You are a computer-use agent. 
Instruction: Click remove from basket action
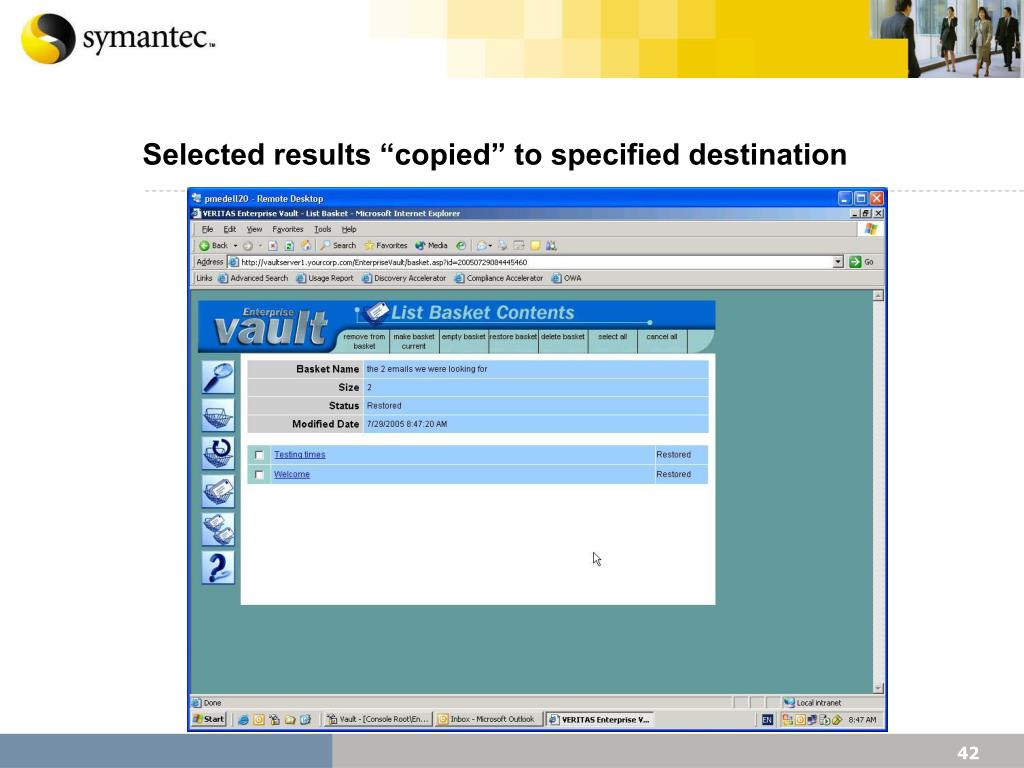tap(364, 342)
